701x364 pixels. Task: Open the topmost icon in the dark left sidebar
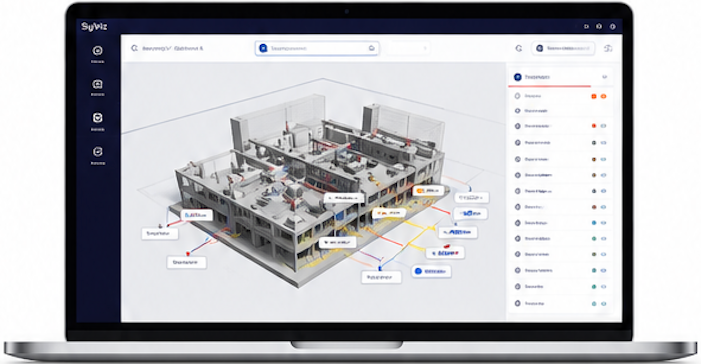[x=97, y=51]
